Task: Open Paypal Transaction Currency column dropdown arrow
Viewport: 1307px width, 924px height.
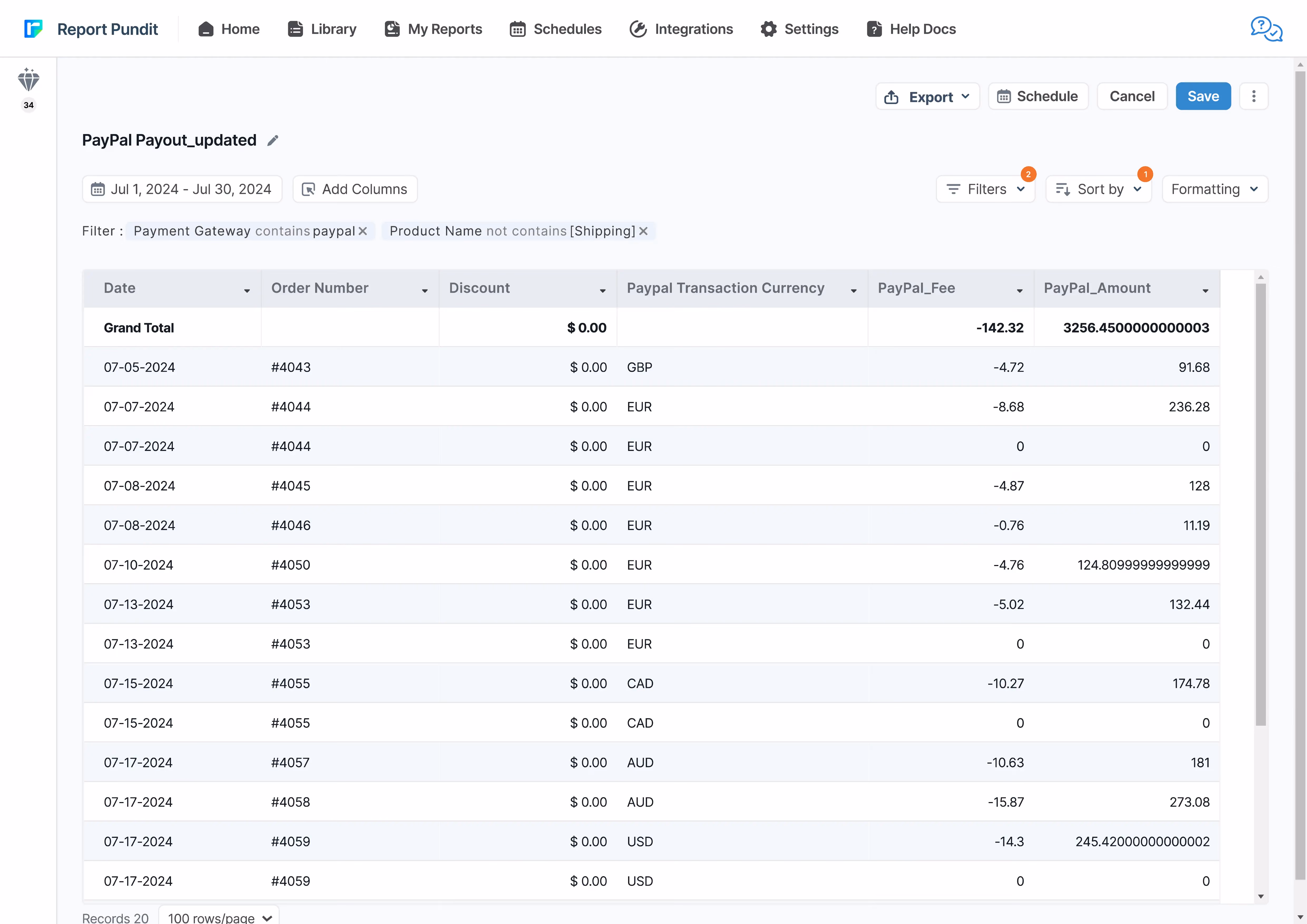Action: click(854, 291)
